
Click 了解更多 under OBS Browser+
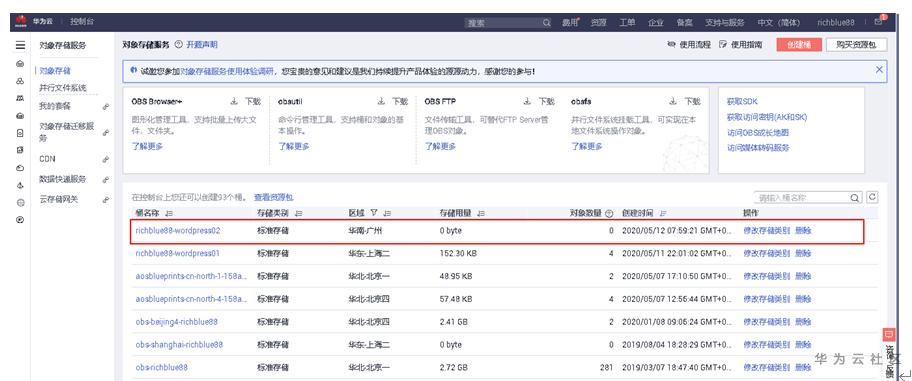coord(147,146)
